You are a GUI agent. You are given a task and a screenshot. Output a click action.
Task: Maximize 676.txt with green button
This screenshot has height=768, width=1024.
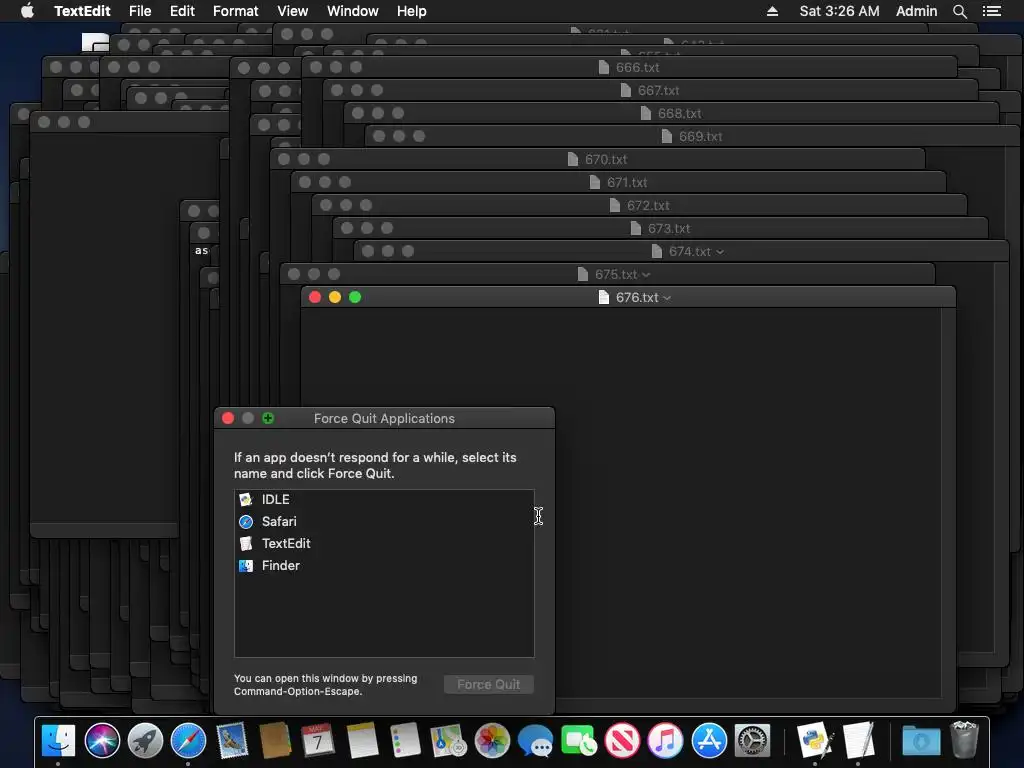[355, 297]
